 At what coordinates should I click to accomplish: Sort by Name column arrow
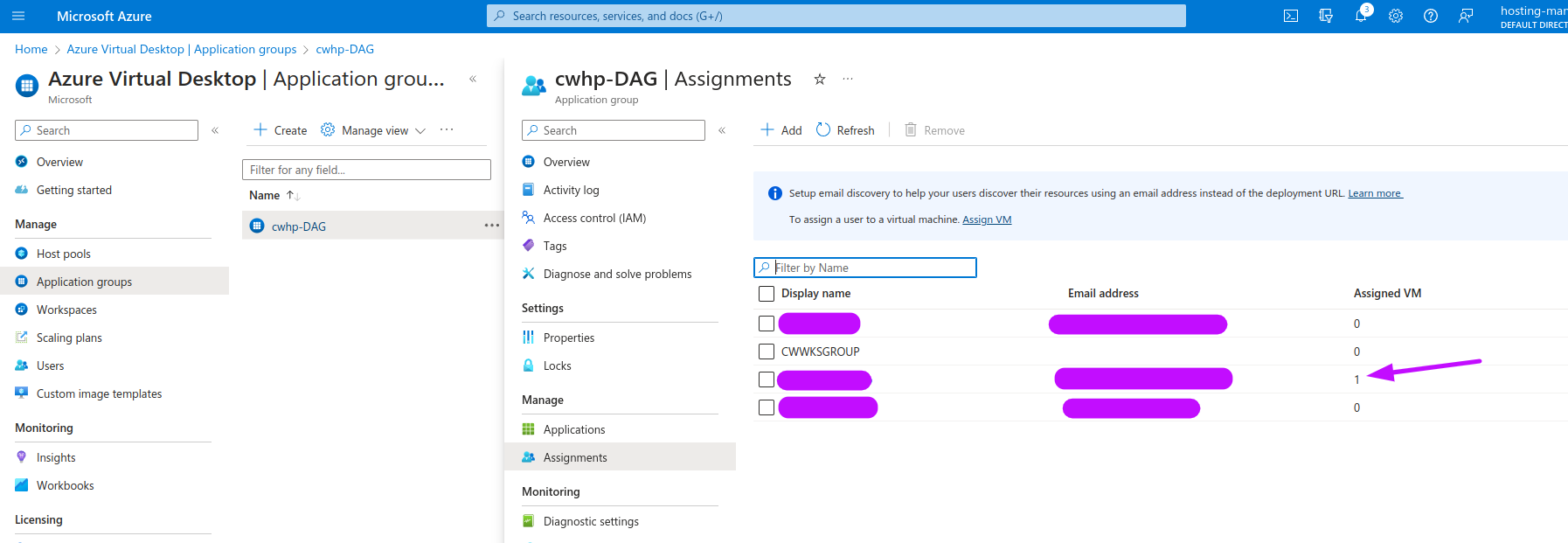click(293, 195)
